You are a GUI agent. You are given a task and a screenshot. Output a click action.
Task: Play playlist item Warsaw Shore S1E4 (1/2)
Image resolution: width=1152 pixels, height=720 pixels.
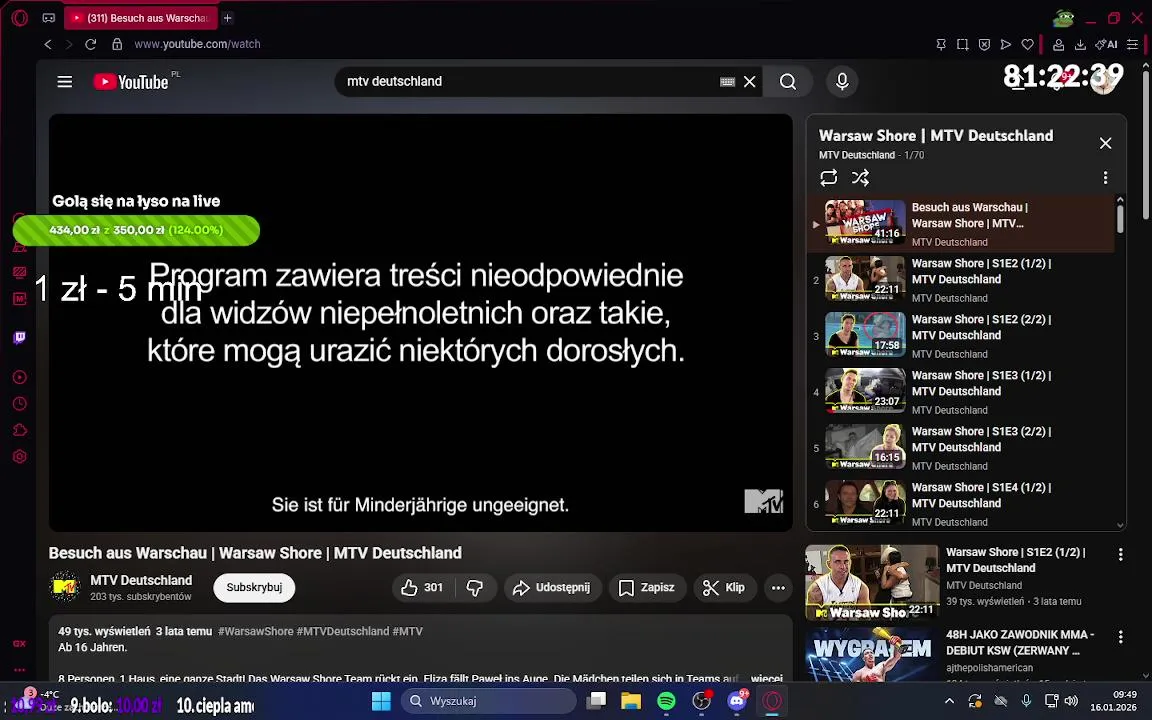(961, 503)
